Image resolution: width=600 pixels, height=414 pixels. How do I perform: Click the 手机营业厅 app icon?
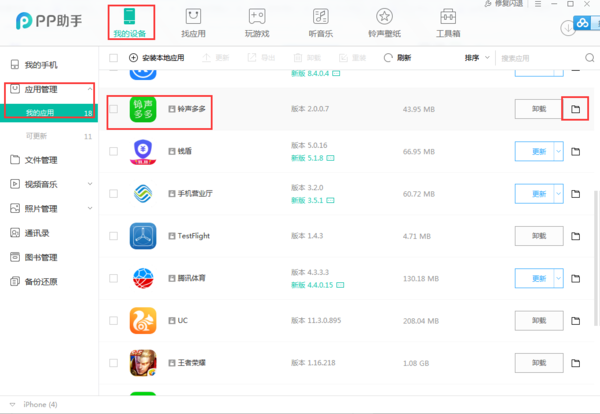[x=143, y=194]
